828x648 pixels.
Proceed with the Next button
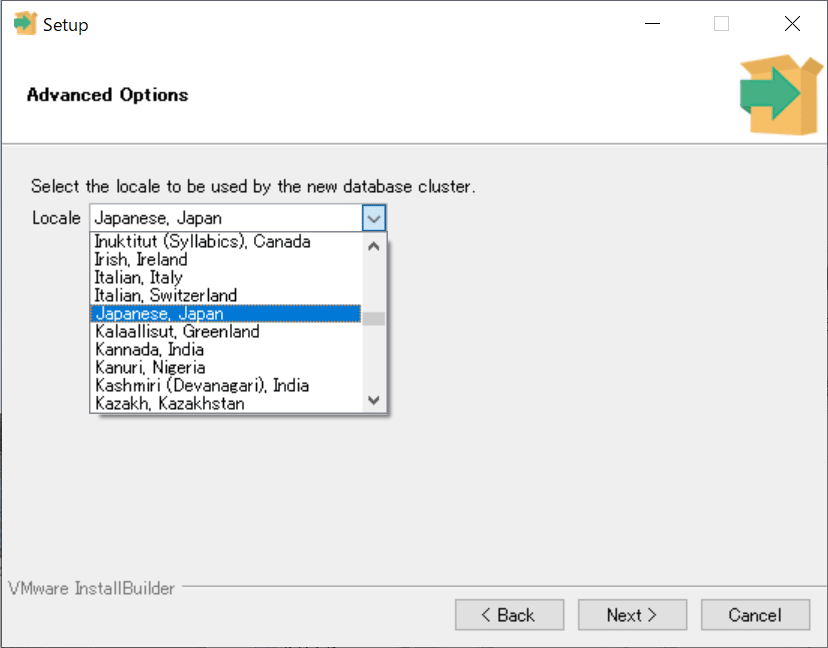(x=632, y=615)
